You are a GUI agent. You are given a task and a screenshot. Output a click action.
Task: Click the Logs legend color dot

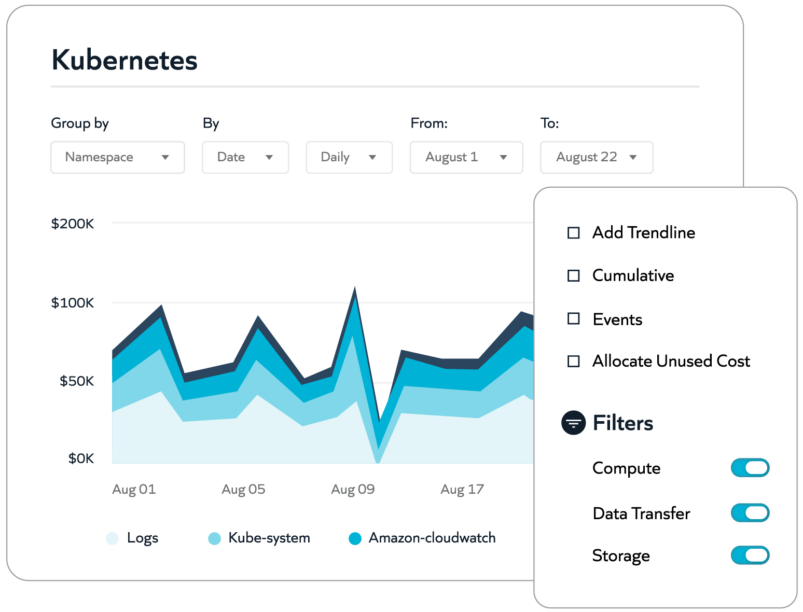pyautogui.click(x=112, y=539)
